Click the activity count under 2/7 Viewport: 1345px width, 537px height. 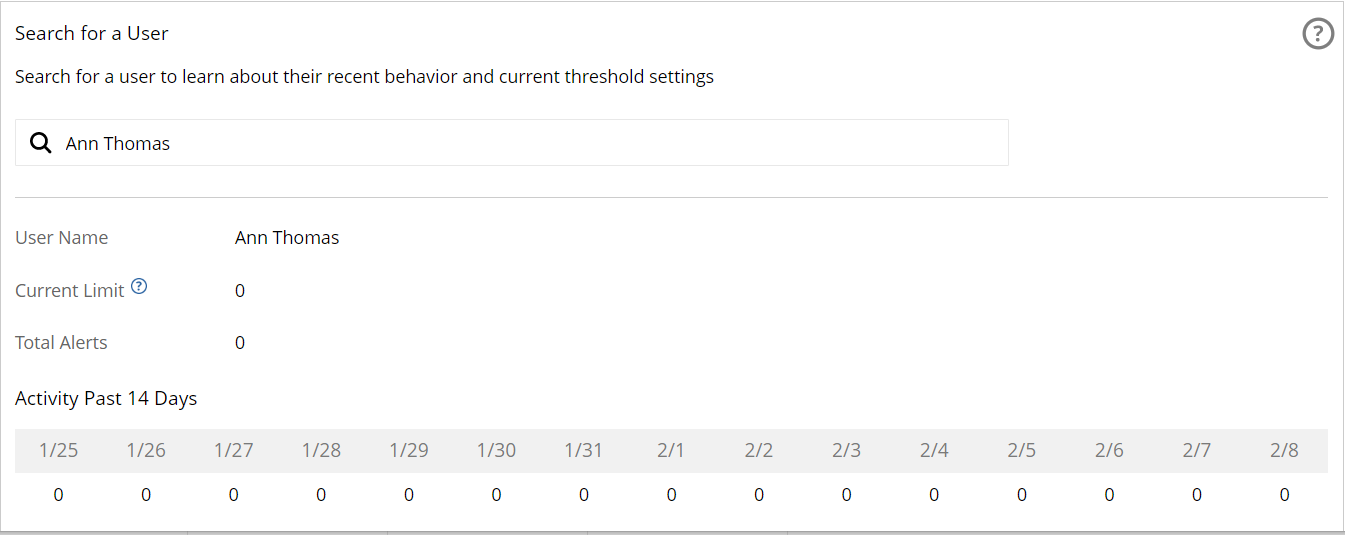[1197, 495]
